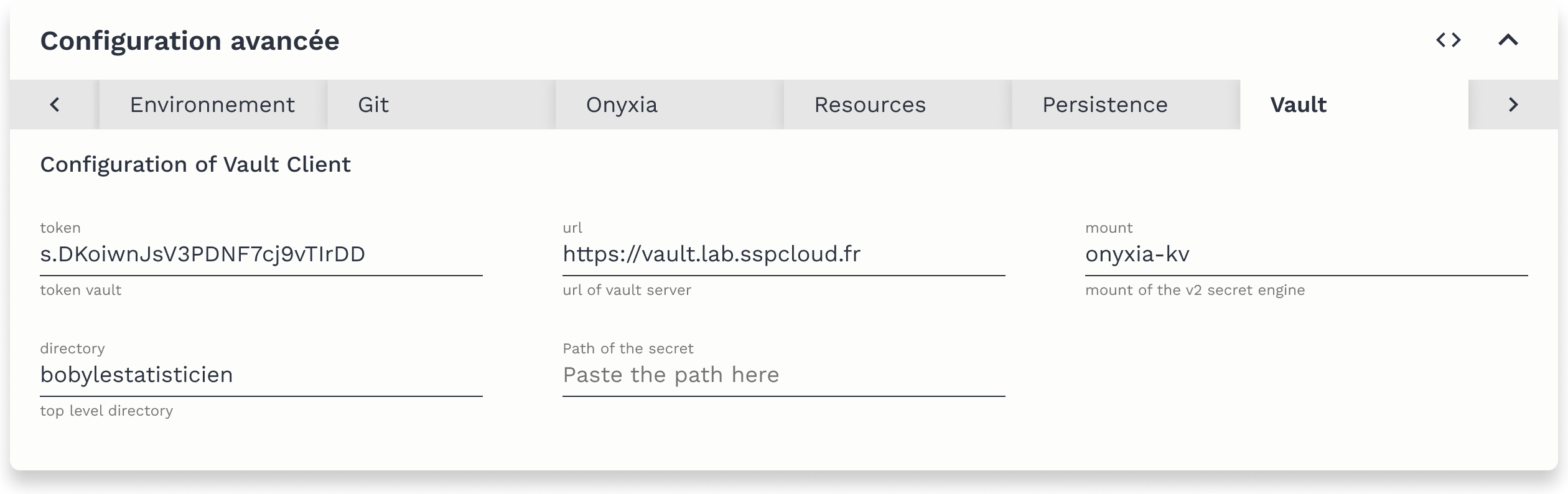Click the token input field
This screenshot has height=494, width=1568.
click(x=261, y=254)
